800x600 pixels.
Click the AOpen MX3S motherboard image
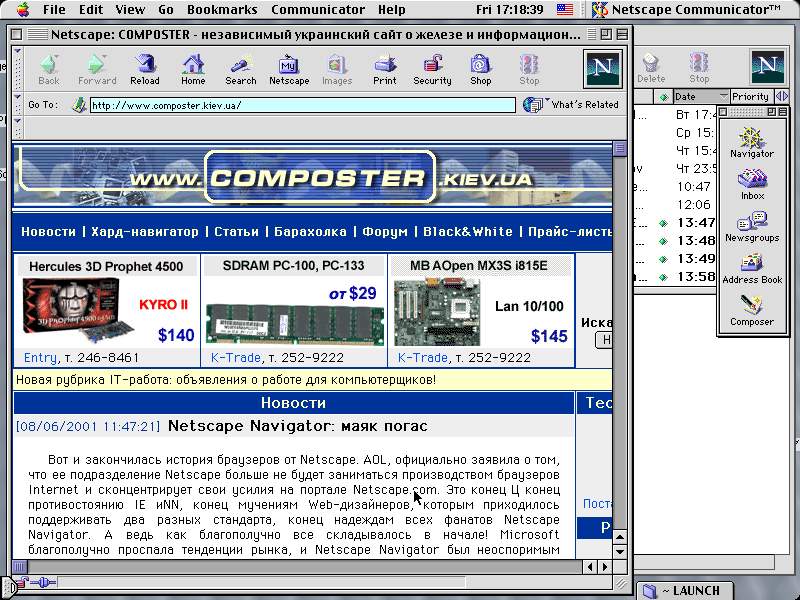pos(437,312)
